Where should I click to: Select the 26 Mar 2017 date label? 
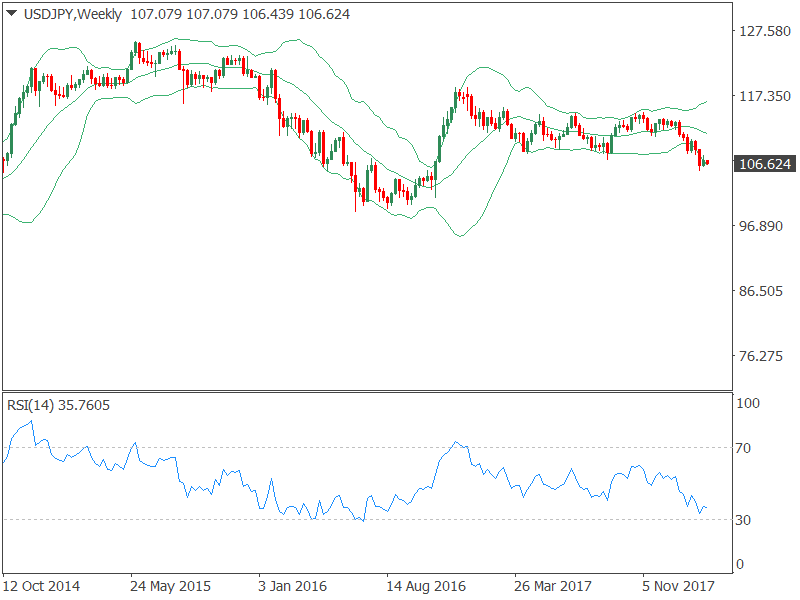[x=553, y=586]
